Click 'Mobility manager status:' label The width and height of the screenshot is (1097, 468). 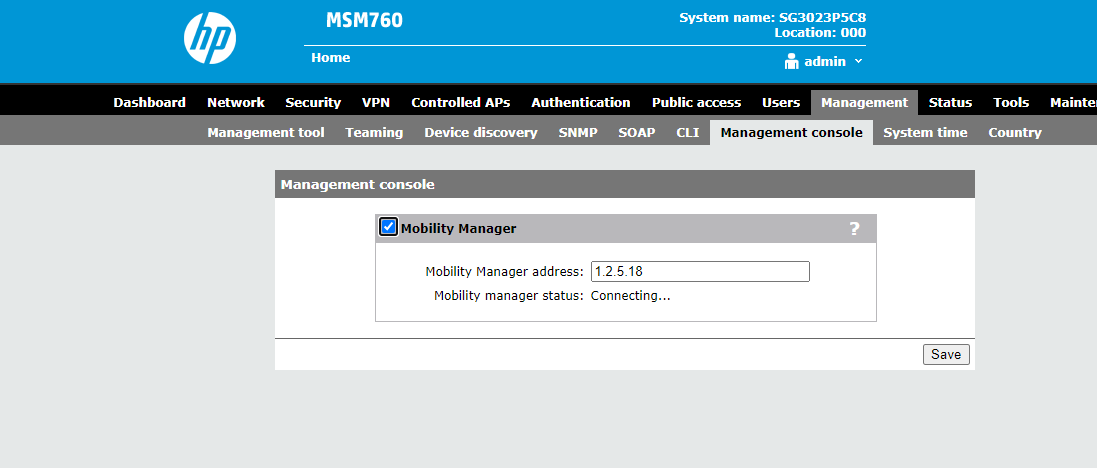(x=509, y=296)
